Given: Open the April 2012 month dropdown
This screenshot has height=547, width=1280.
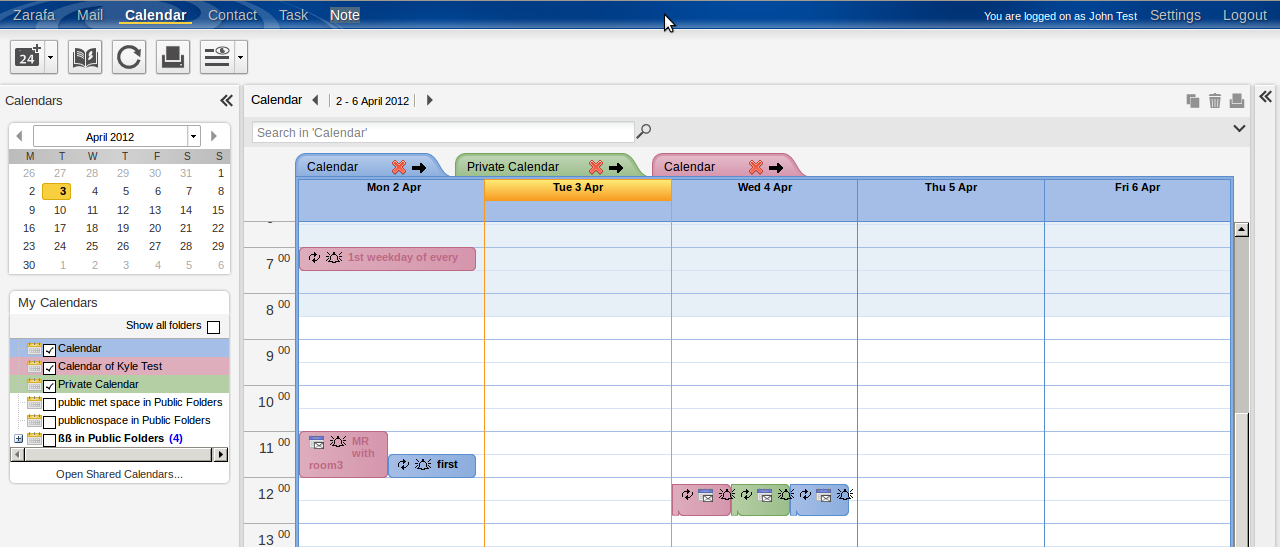Looking at the screenshot, I should pyautogui.click(x=194, y=136).
